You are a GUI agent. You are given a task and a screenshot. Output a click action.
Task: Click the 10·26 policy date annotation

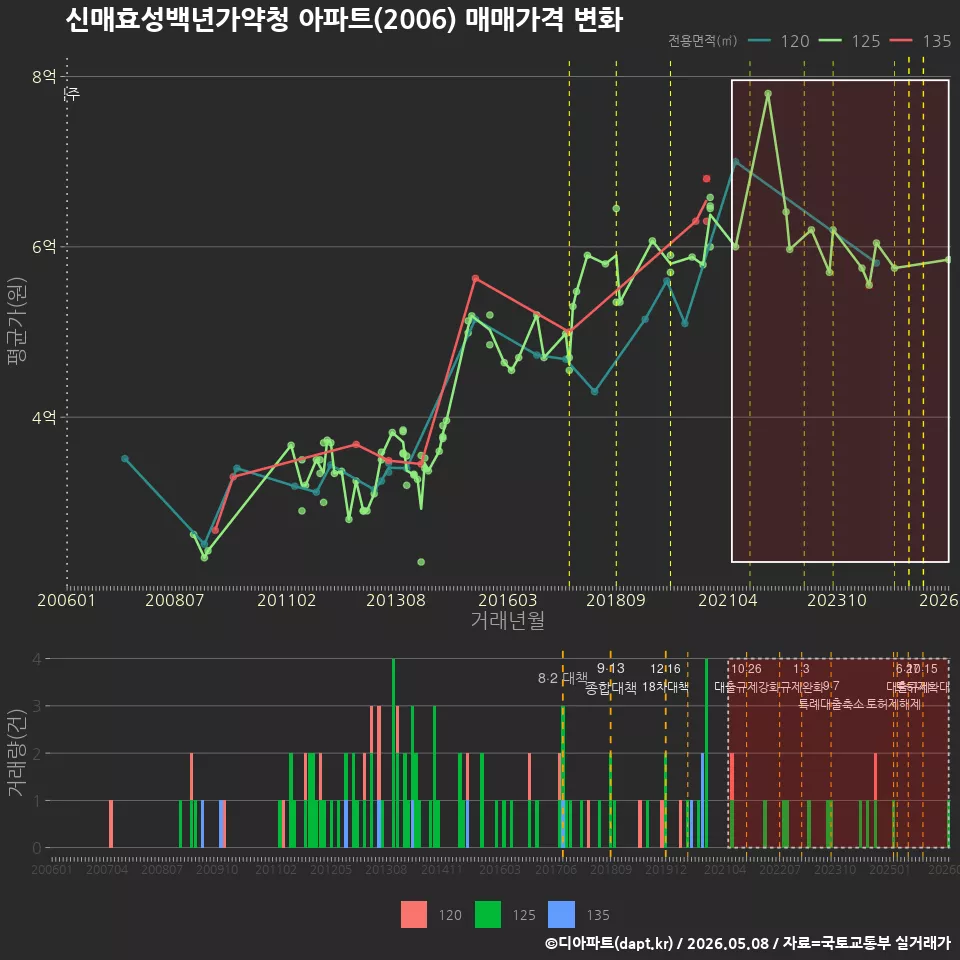click(x=746, y=669)
